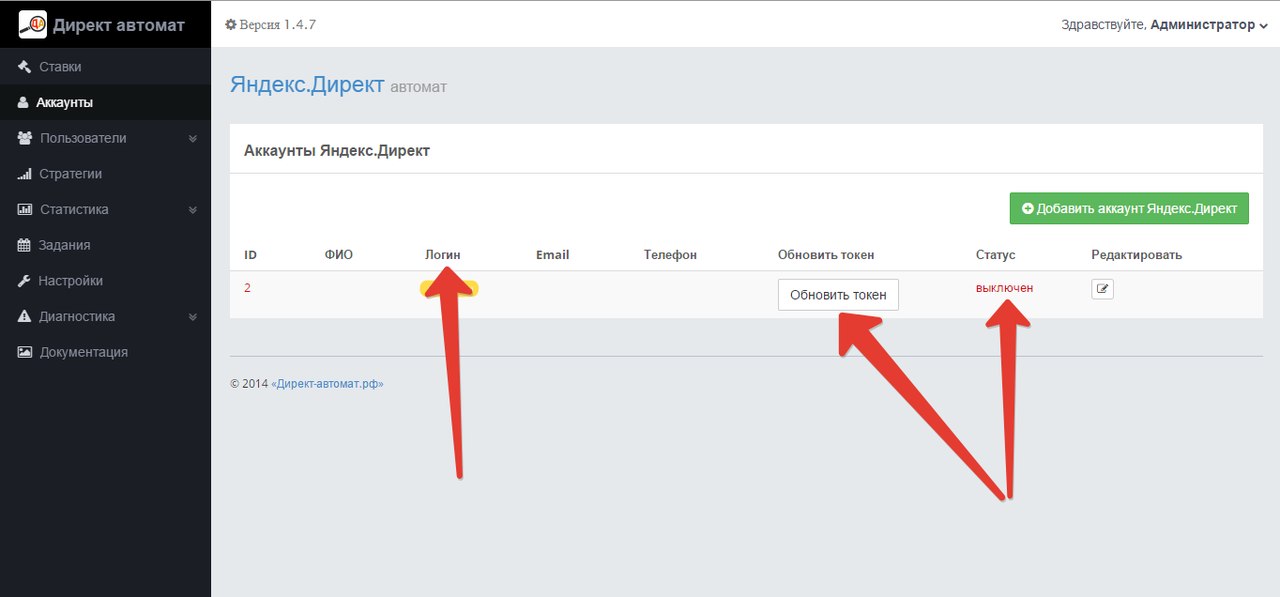Click the gear icon next to Версия 1.4.7
The image size is (1280, 597).
(231, 24)
